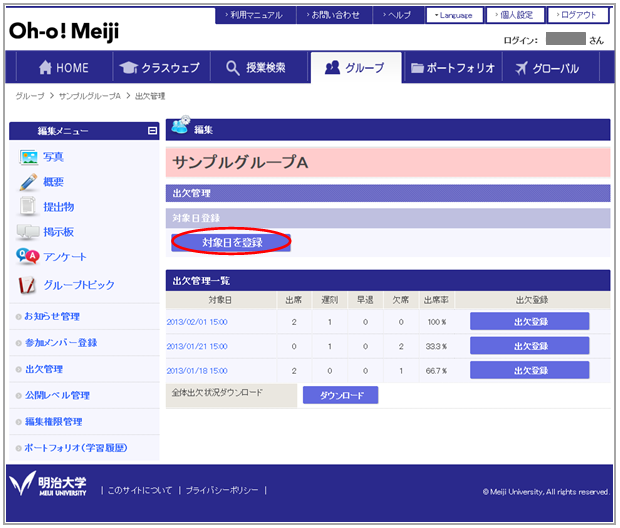This screenshot has width=620, height=528.
Task: Click the 33.3 % attendance rate cell
Action: (x=437, y=346)
